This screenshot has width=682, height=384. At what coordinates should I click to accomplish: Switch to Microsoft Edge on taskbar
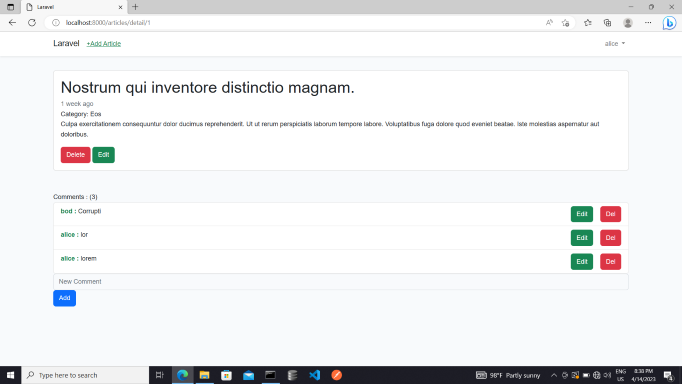point(182,375)
